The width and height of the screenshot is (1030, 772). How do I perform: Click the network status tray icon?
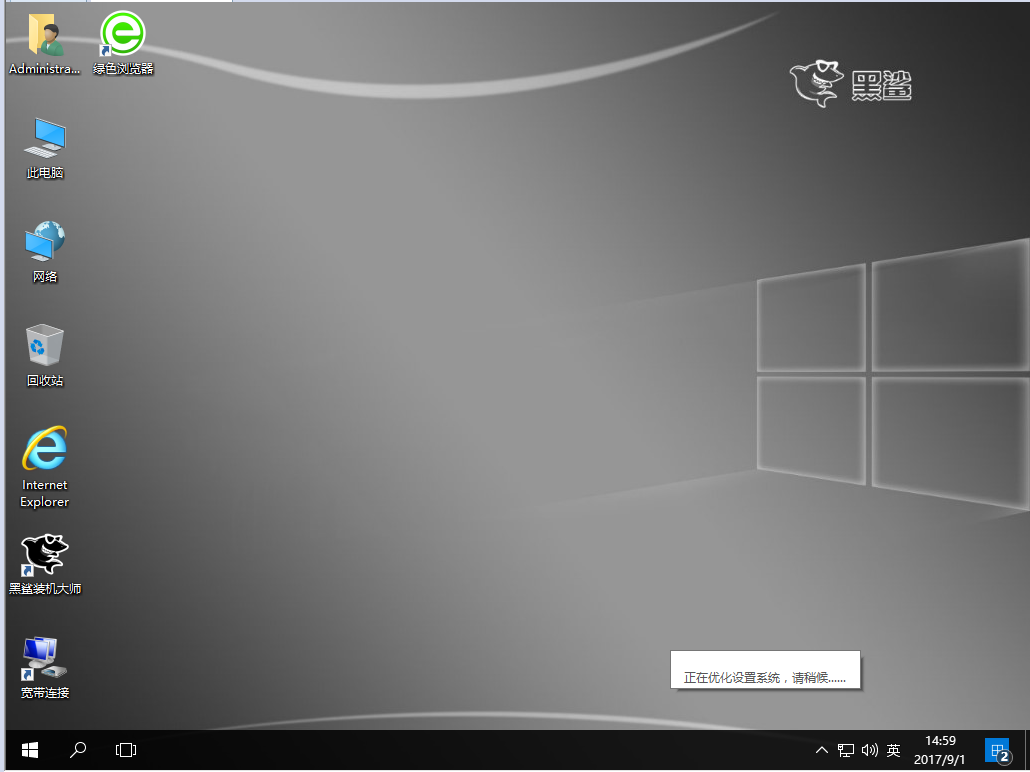(845, 750)
